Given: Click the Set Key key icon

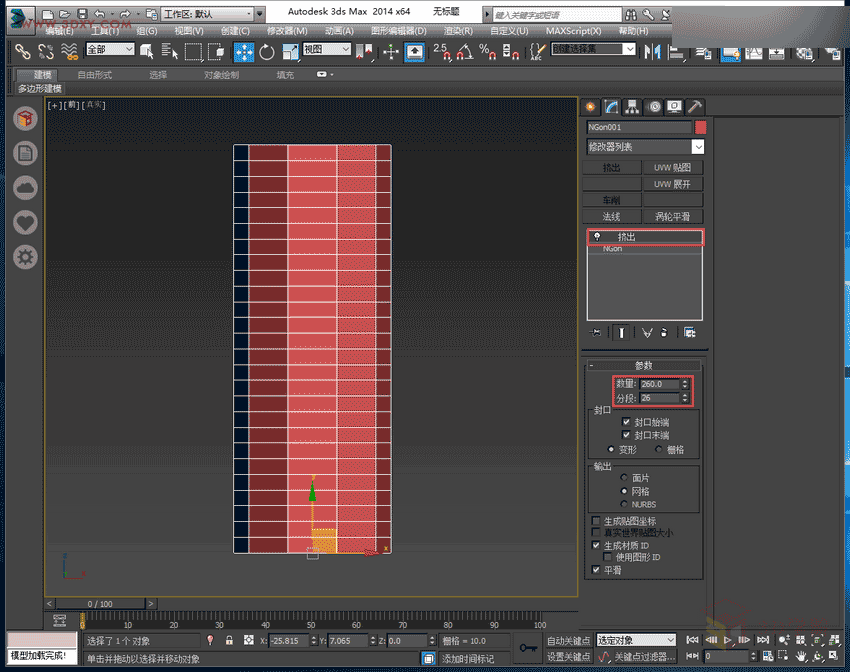Looking at the screenshot, I should coord(528,648).
